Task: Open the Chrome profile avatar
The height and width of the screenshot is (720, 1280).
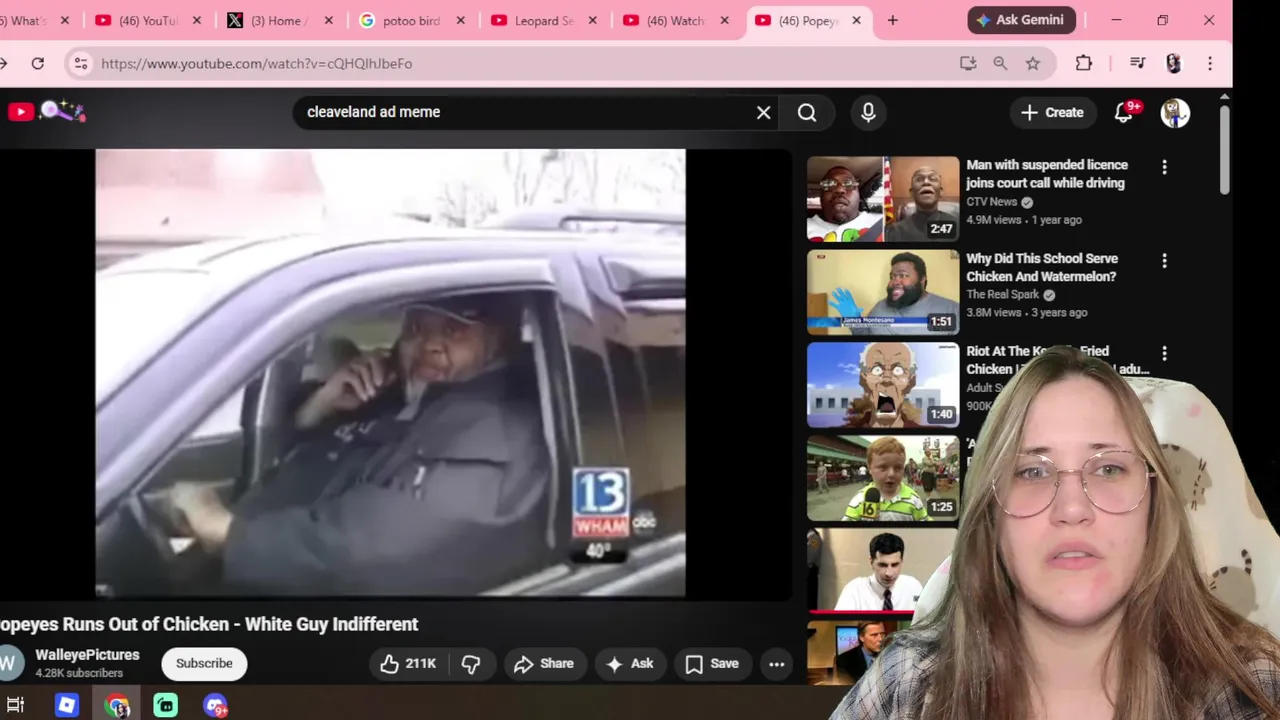Action: pyautogui.click(x=1174, y=63)
